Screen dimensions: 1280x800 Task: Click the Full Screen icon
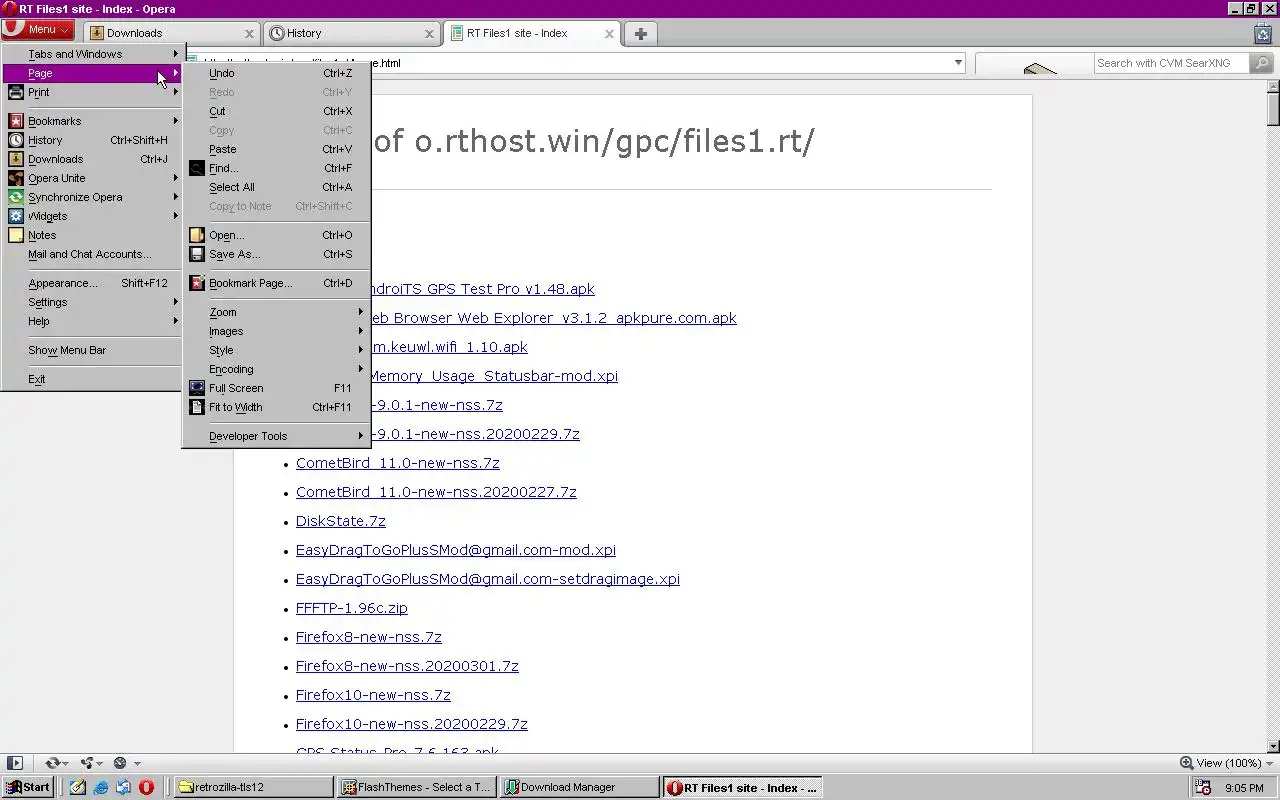coord(197,388)
